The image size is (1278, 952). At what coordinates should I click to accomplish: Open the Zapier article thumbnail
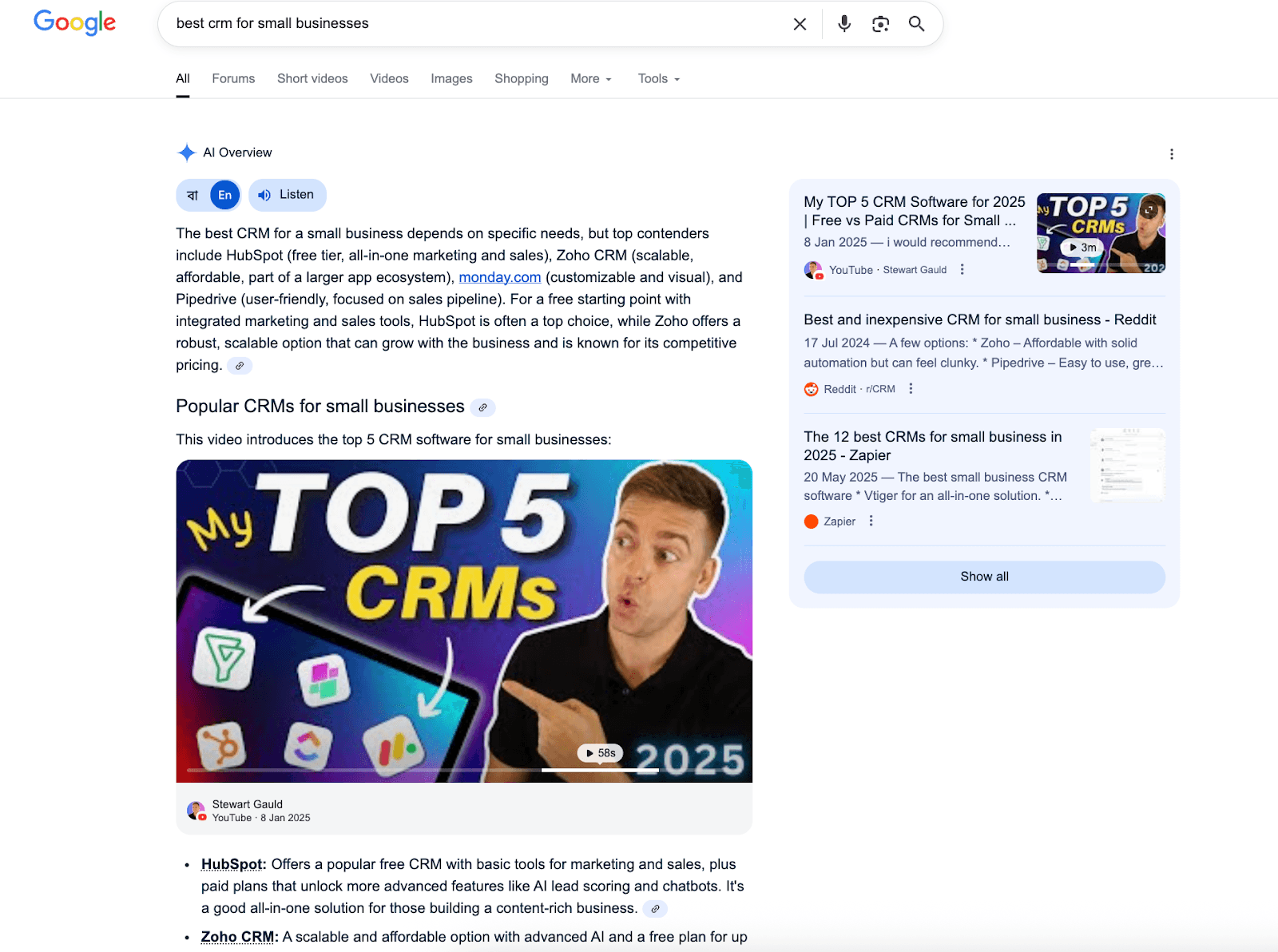click(x=1128, y=465)
